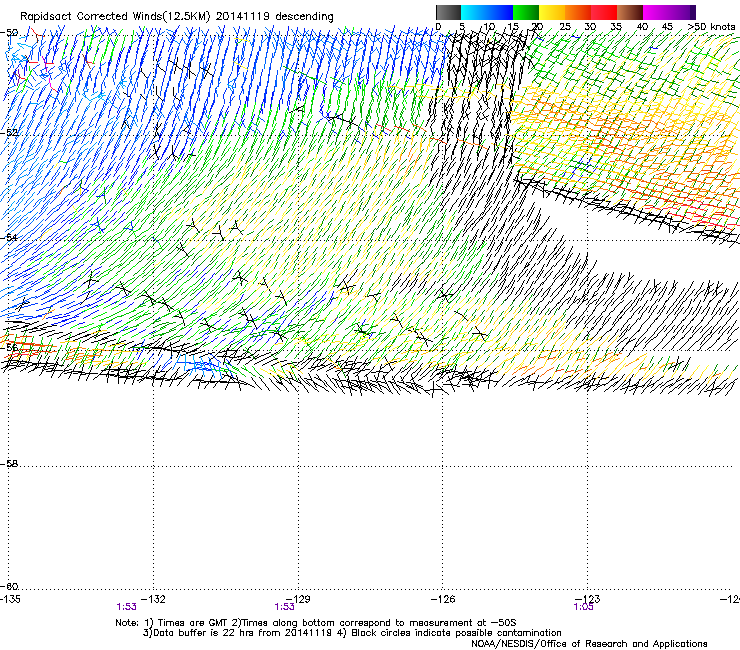Click the purple '1:05' time label
The image size is (740, 650).
tap(583, 607)
